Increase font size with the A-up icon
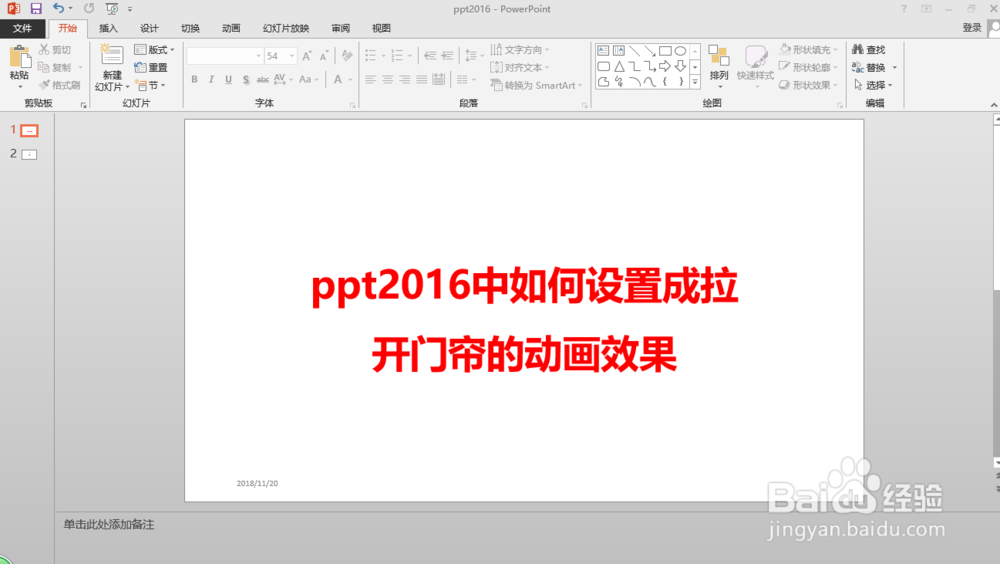This screenshot has width=1000, height=564. (307, 56)
